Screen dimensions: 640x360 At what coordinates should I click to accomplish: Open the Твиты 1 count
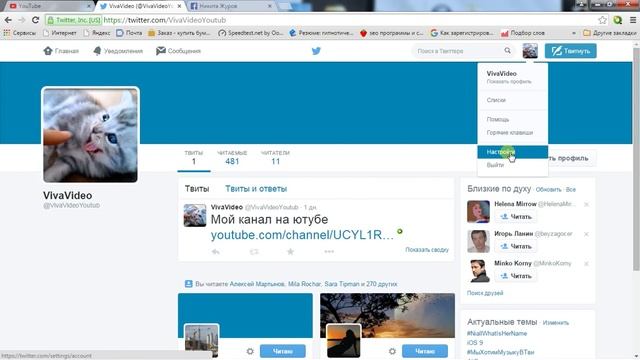tap(194, 158)
